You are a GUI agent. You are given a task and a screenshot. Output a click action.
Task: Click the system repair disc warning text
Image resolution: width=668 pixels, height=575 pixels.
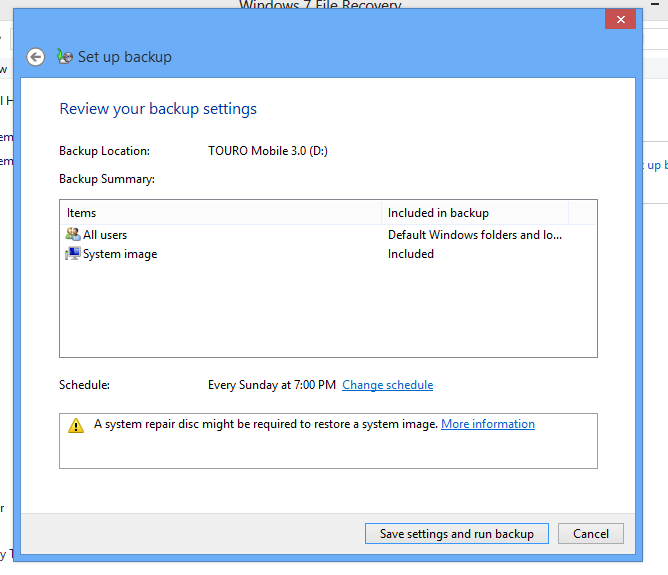tap(266, 424)
